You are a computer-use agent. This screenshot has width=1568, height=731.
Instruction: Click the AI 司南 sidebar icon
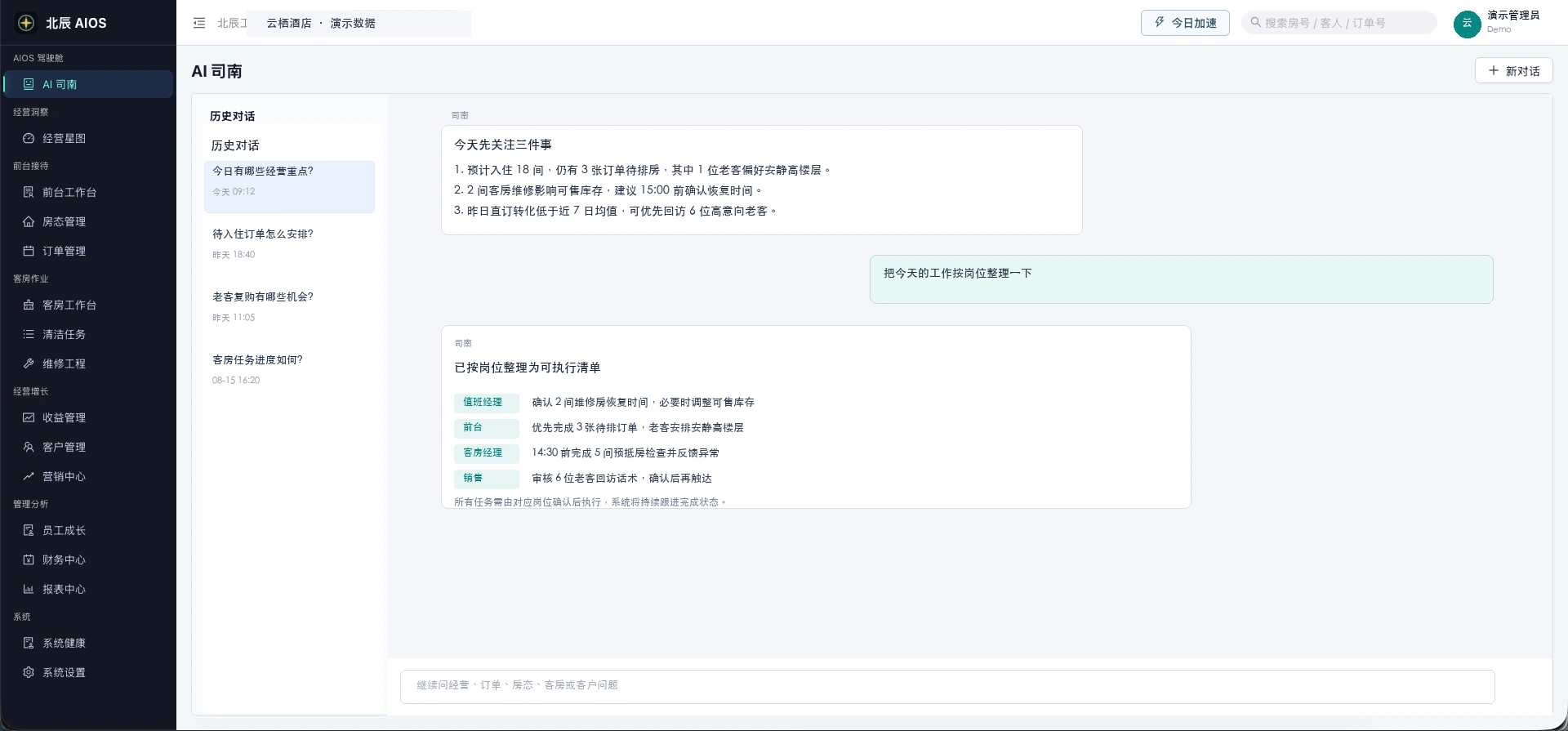[29, 84]
